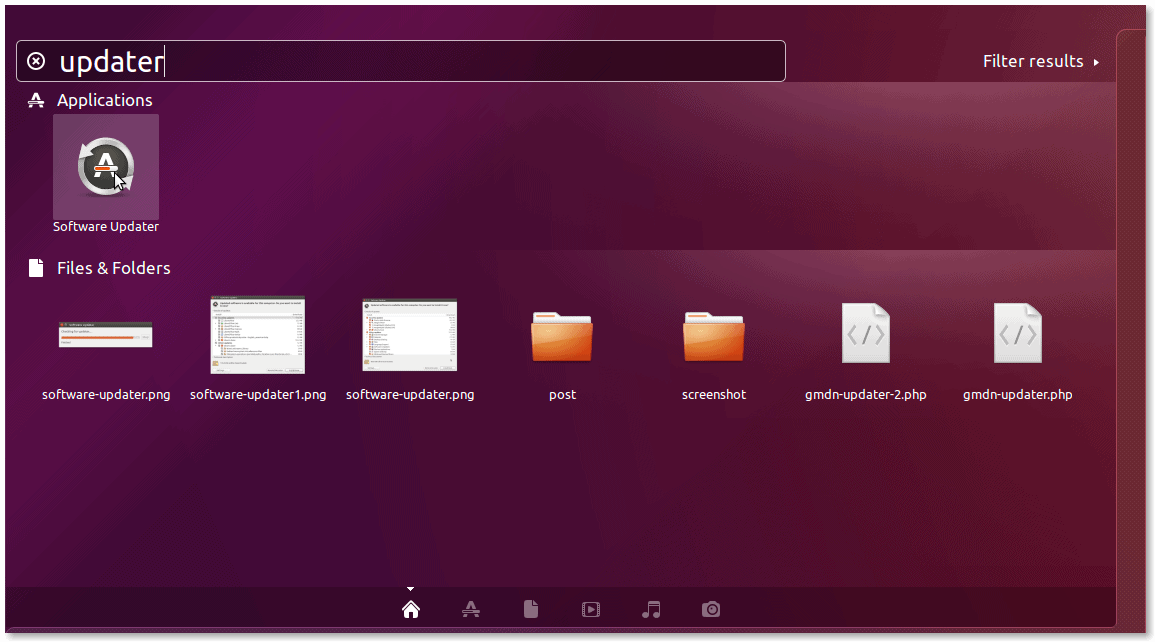Switch to the Video lens icon
This screenshot has height=642, width=1155.
pyautogui.click(x=591, y=610)
